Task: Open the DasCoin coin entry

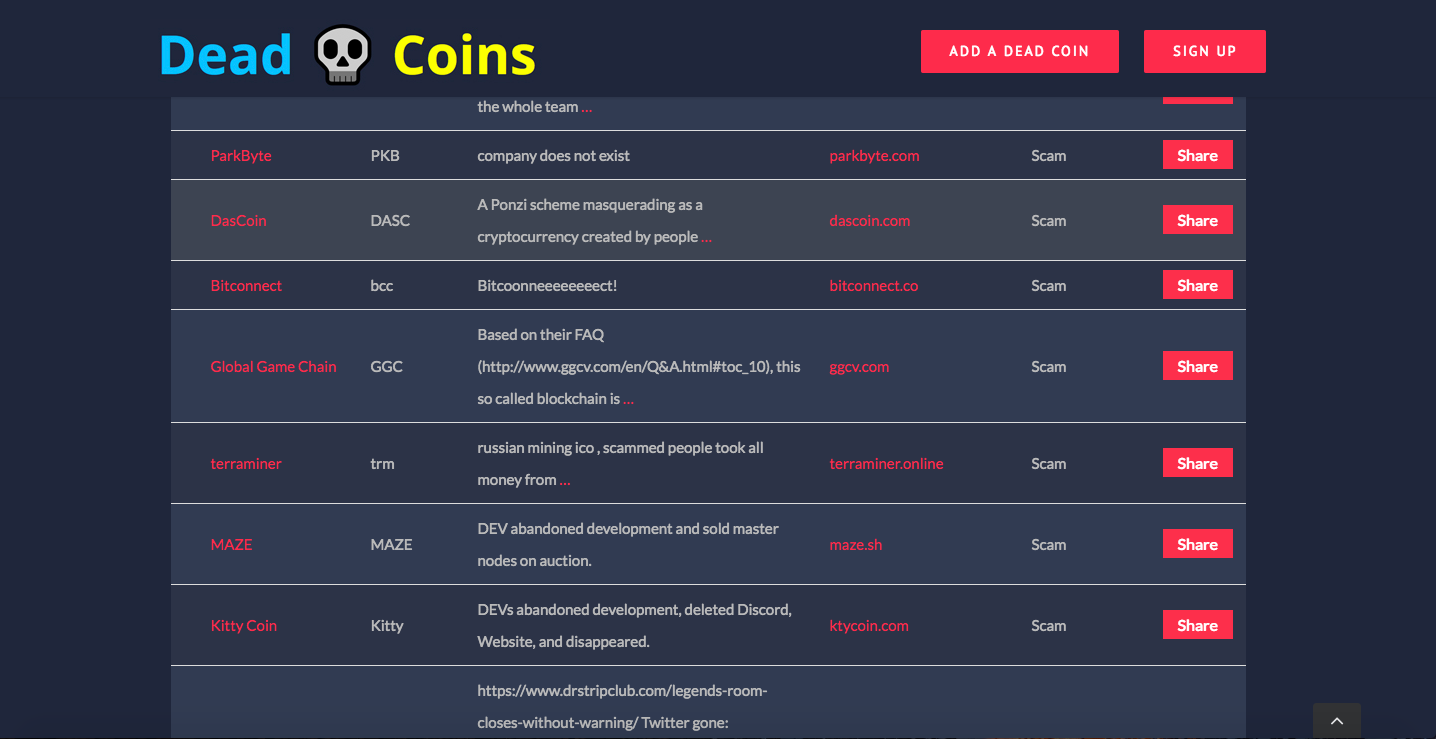Action: point(238,220)
